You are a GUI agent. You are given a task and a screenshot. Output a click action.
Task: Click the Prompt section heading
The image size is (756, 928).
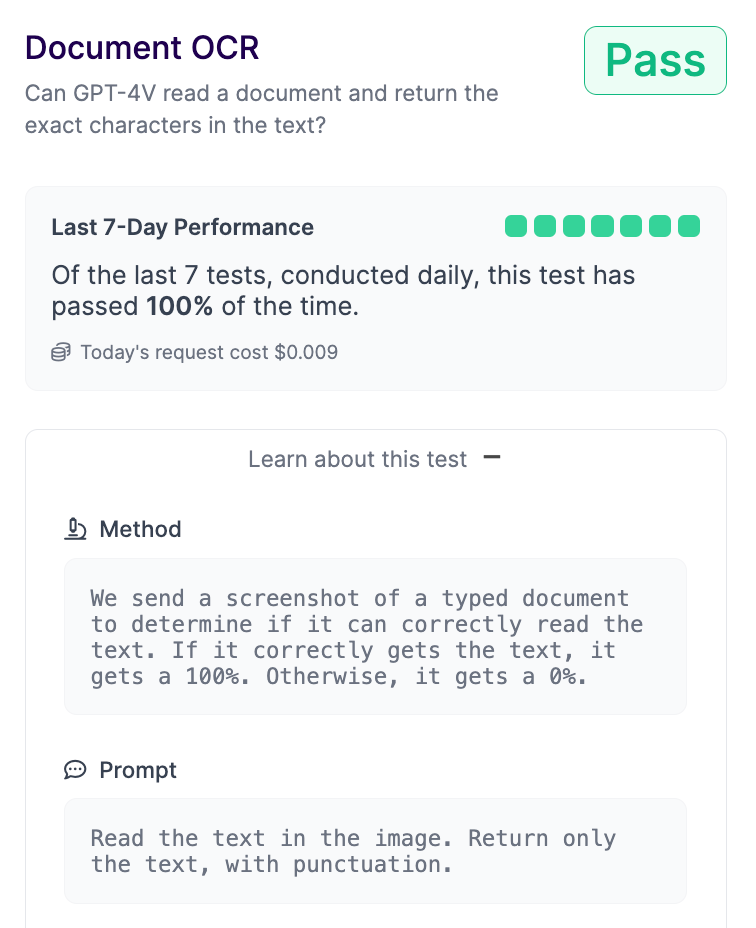tap(138, 770)
